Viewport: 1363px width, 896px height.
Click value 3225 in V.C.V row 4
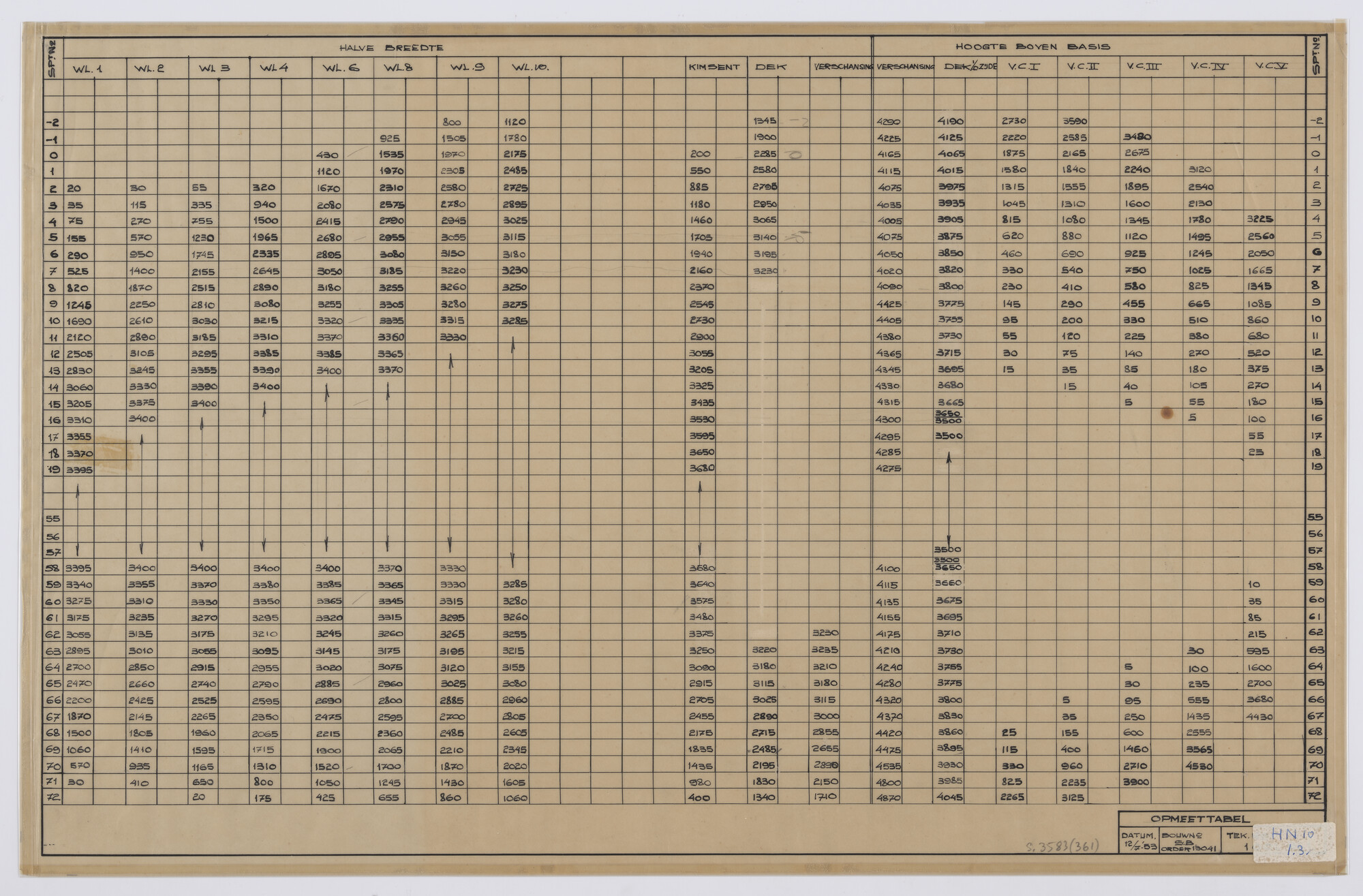(1260, 219)
